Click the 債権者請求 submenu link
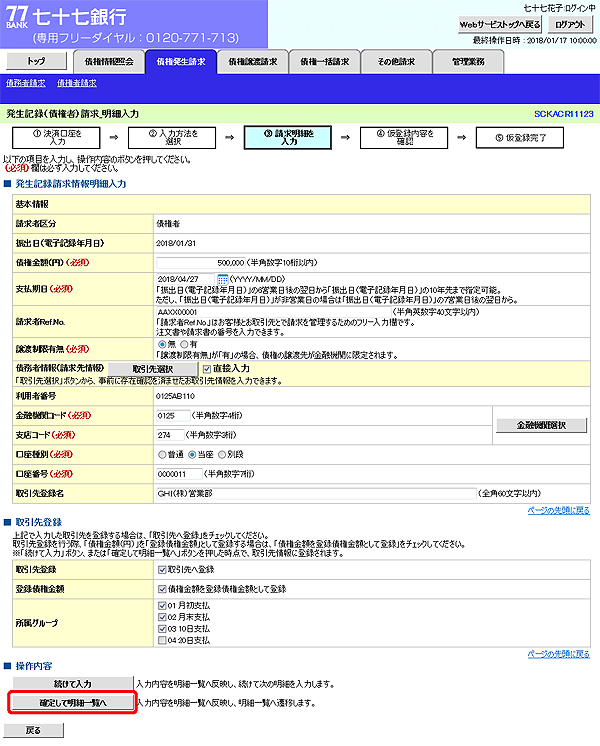Image resolution: width=600 pixels, height=746 pixels. tap(77, 83)
